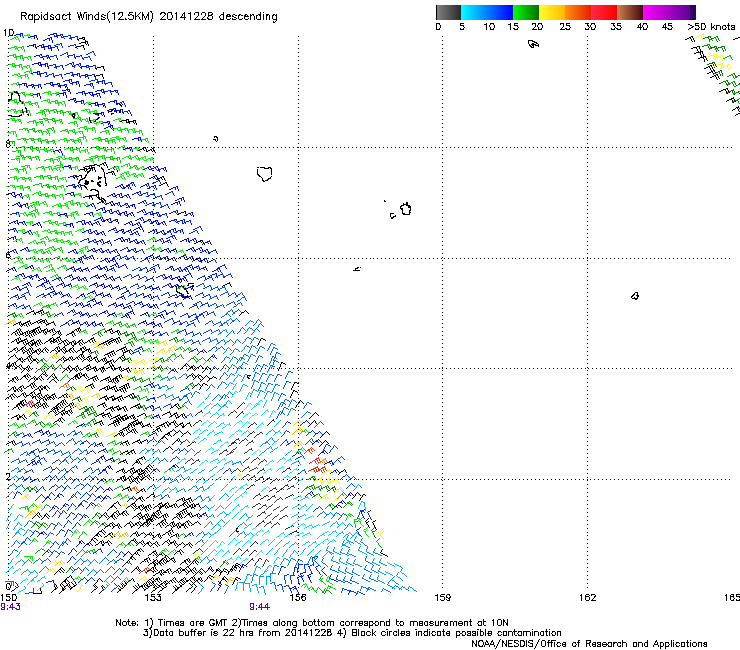Click the small island outline below the legend
The width and height of the screenshot is (740, 650).
[x=533, y=44]
